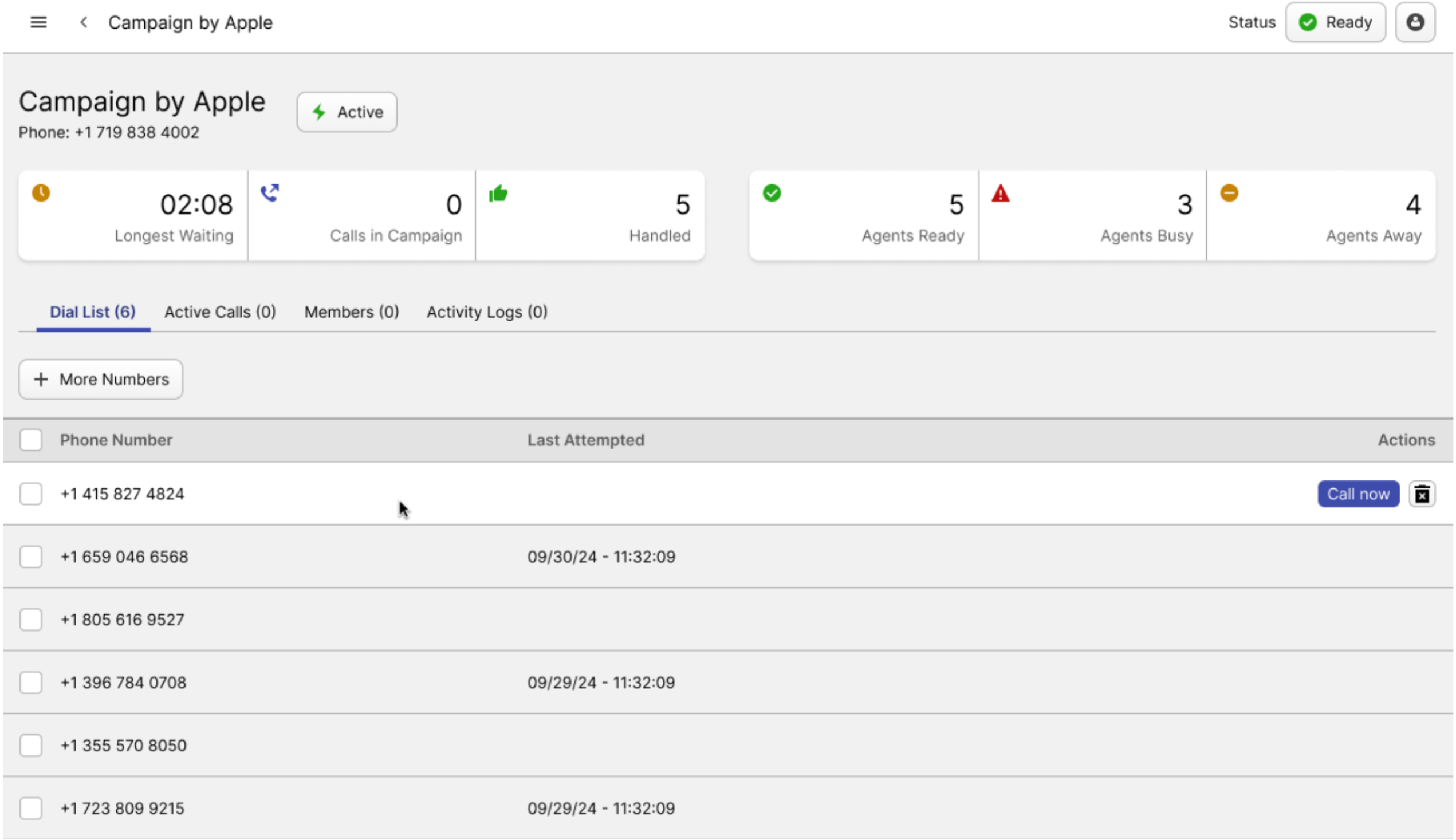Open the user profile account icon

coord(1414,22)
